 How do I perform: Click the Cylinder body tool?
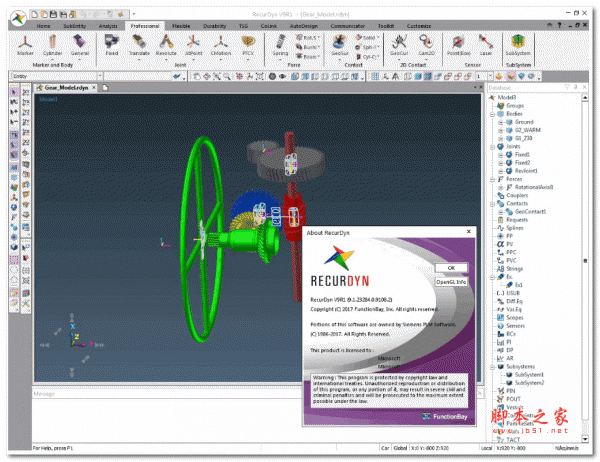coord(51,44)
